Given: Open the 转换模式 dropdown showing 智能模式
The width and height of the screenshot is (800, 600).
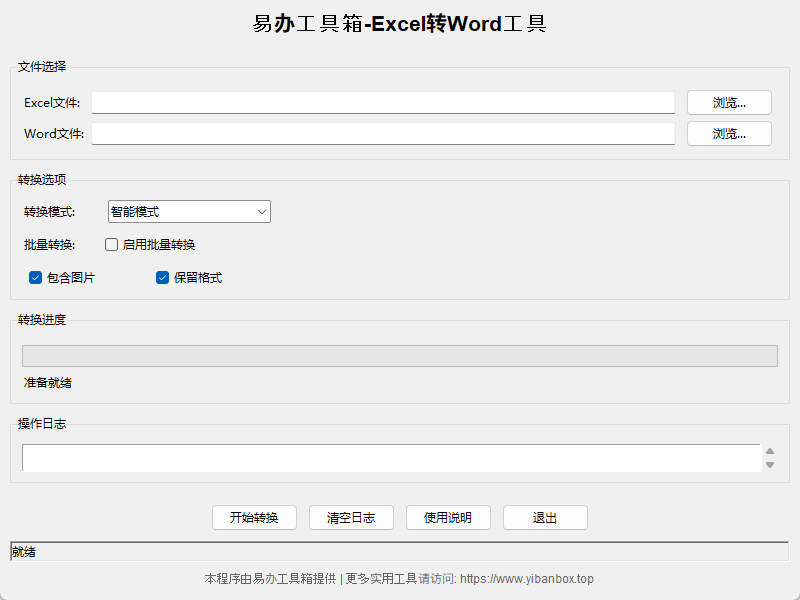Looking at the screenshot, I should [189, 212].
